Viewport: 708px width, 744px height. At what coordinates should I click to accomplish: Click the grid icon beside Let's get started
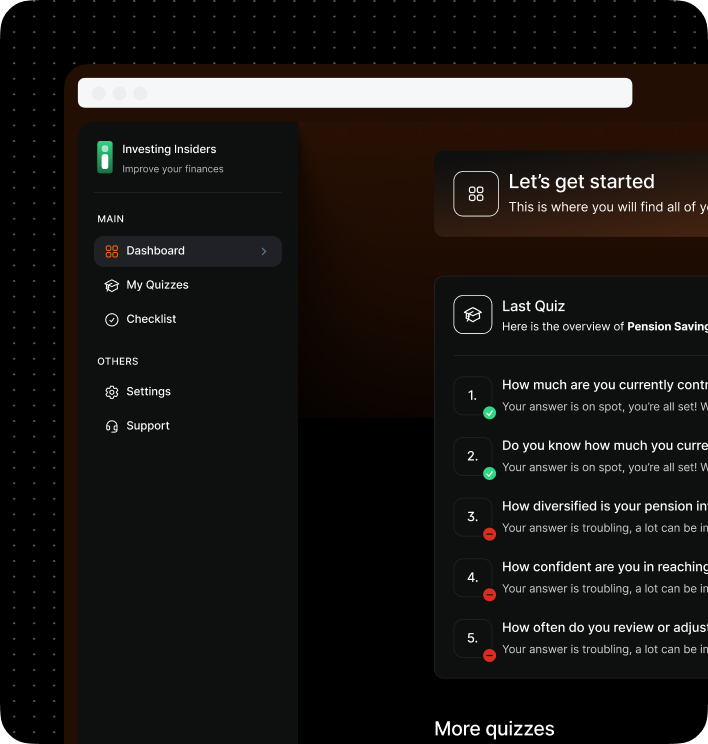click(476, 194)
